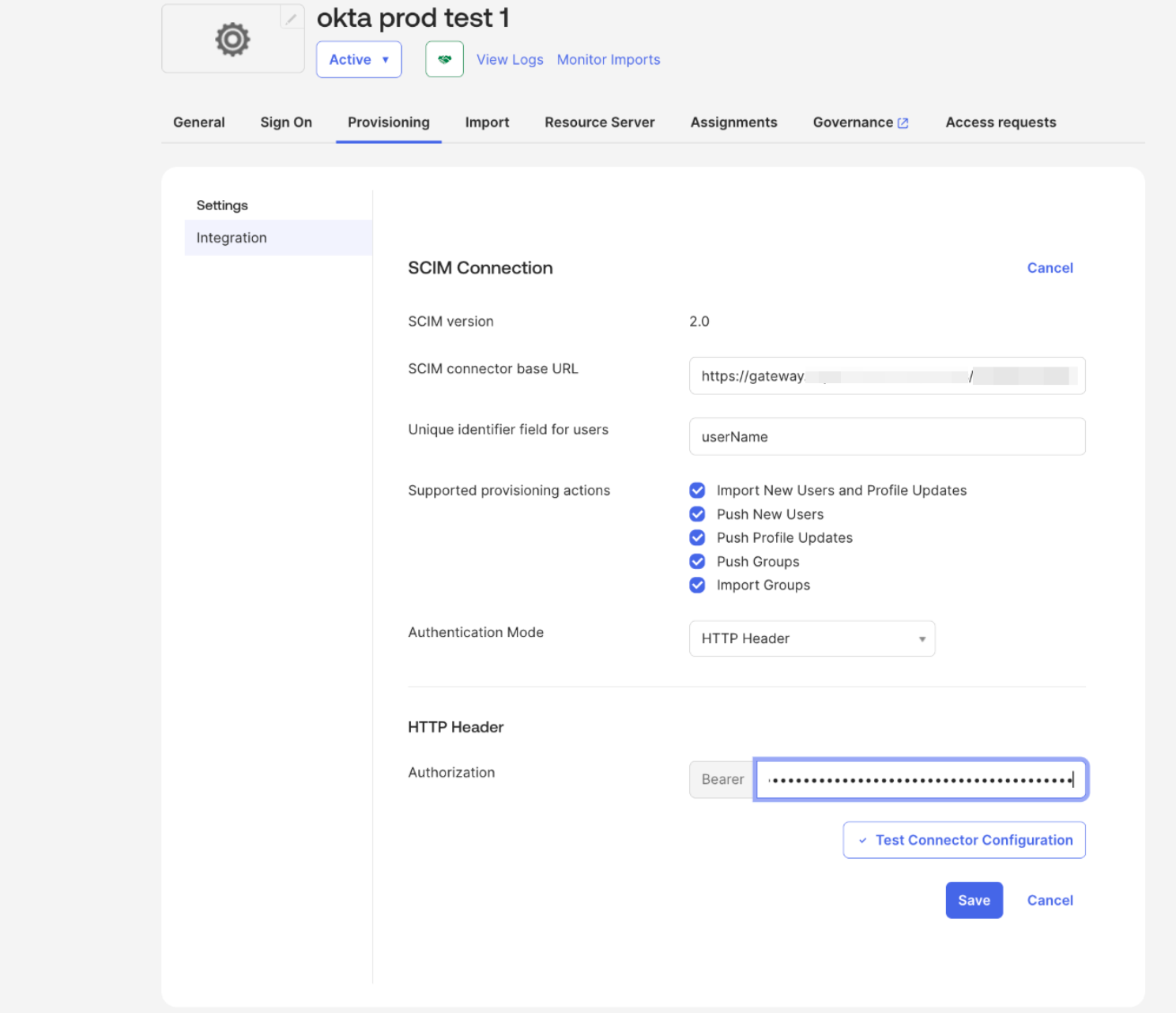The image size is (1176, 1013).
Task: Switch to the Assignments tab
Action: pyautogui.click(x=734, y=122)
